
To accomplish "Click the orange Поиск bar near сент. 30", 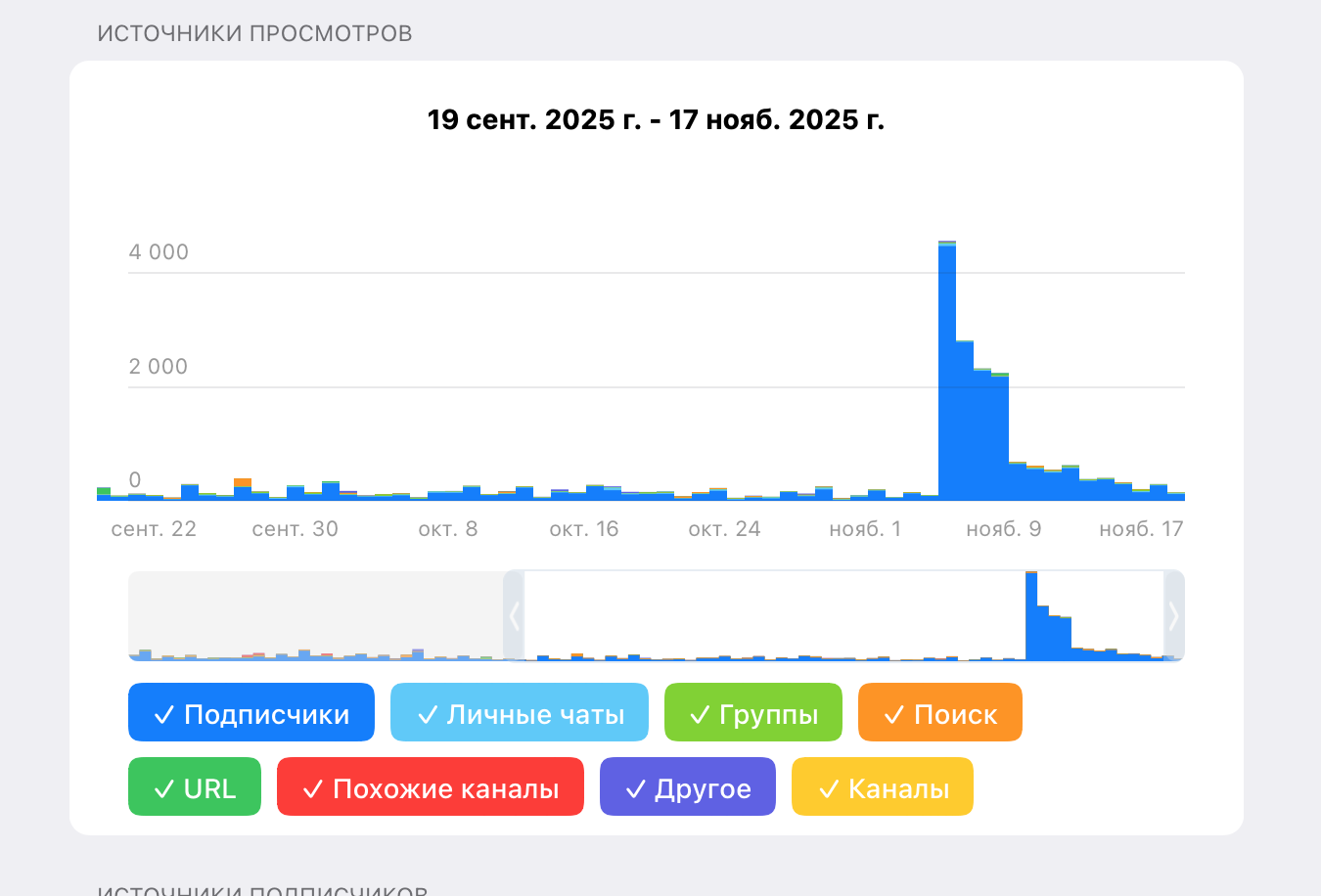I will point(243,482).
